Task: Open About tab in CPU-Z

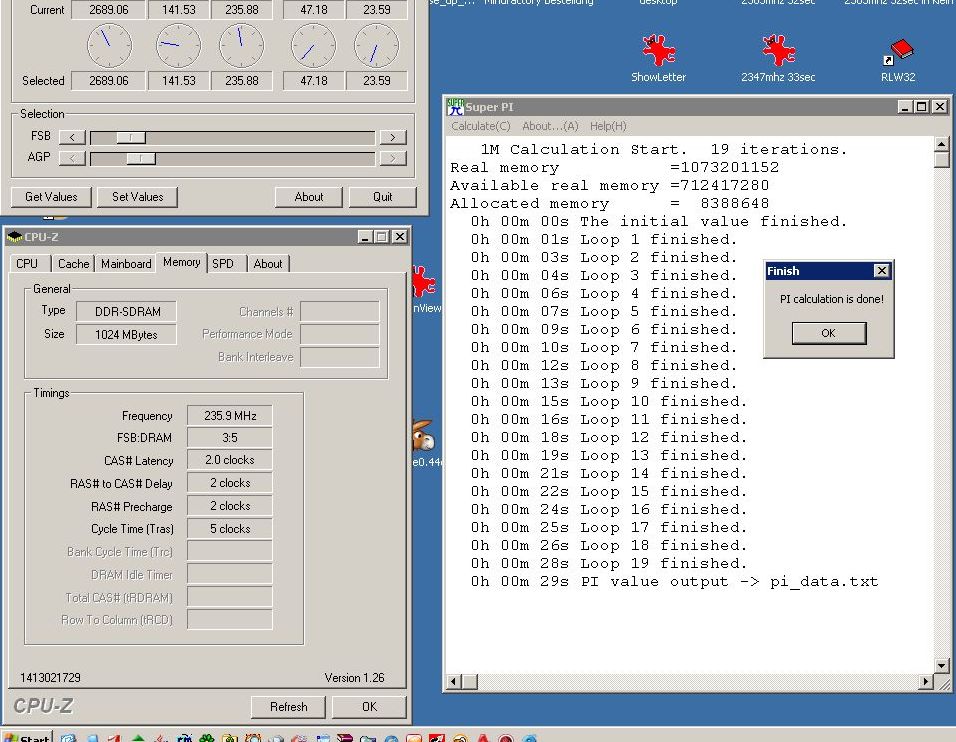Action: (x=268, y=263)
